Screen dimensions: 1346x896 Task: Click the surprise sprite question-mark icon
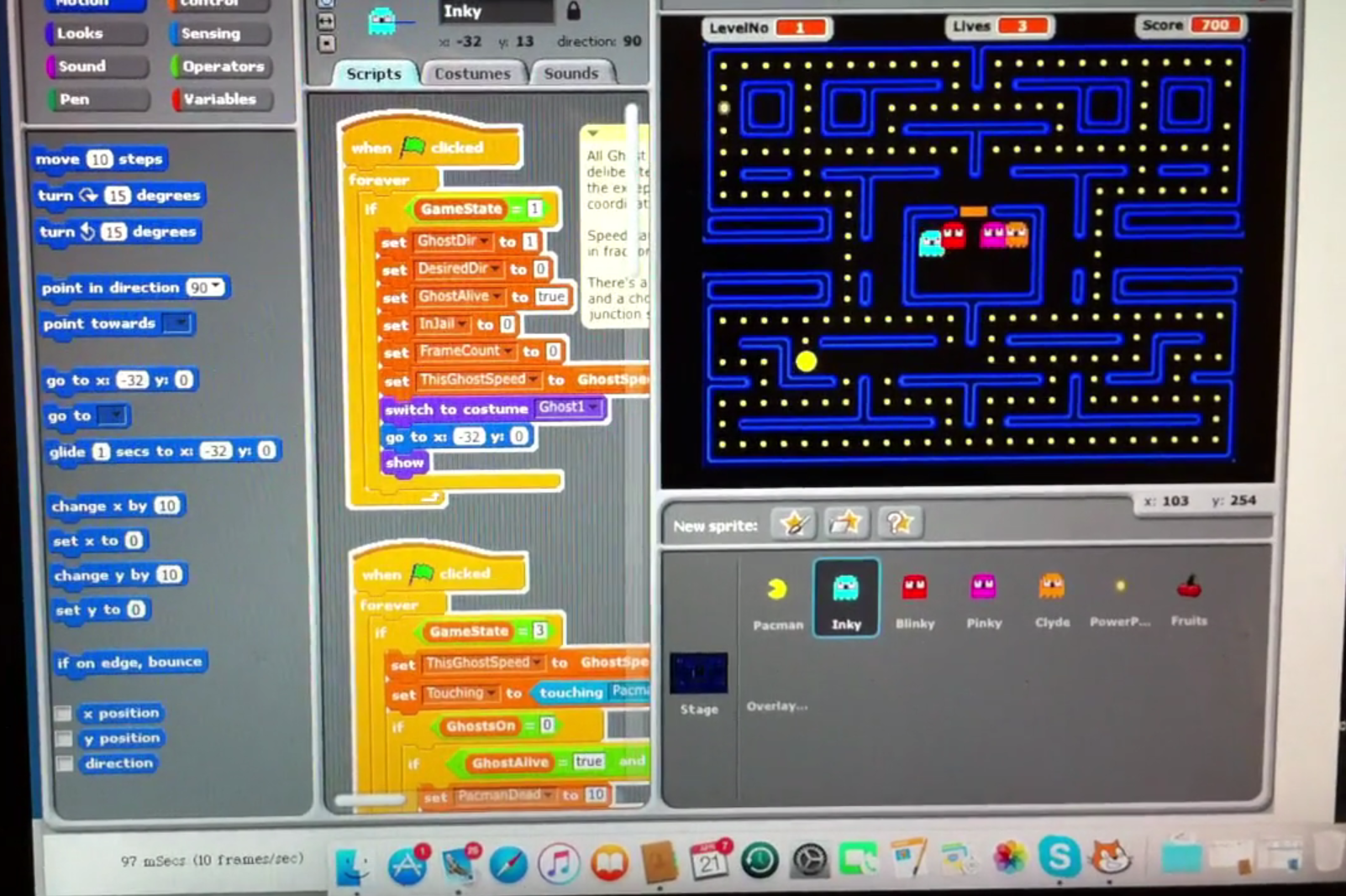[899, 523]
